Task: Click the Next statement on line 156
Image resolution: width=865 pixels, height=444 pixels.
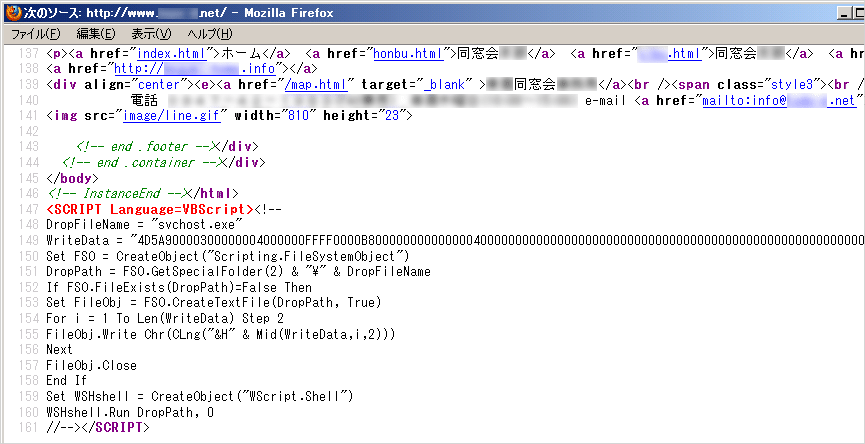Action: (x=60, y=350)
